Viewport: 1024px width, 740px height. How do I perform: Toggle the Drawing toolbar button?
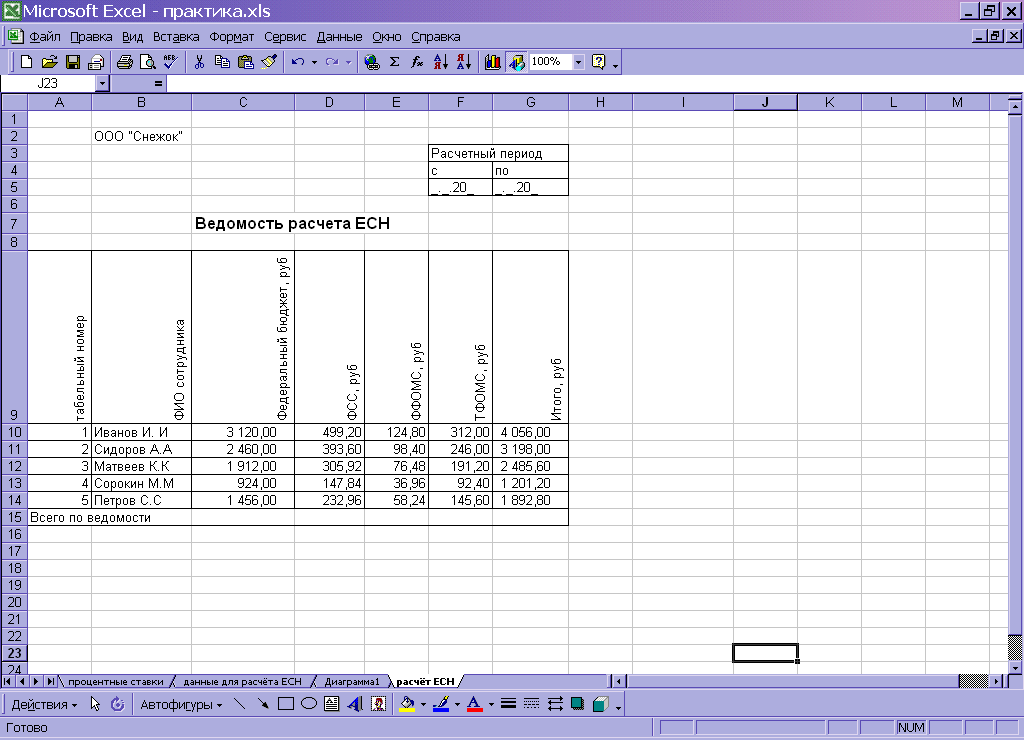[517, 62]
